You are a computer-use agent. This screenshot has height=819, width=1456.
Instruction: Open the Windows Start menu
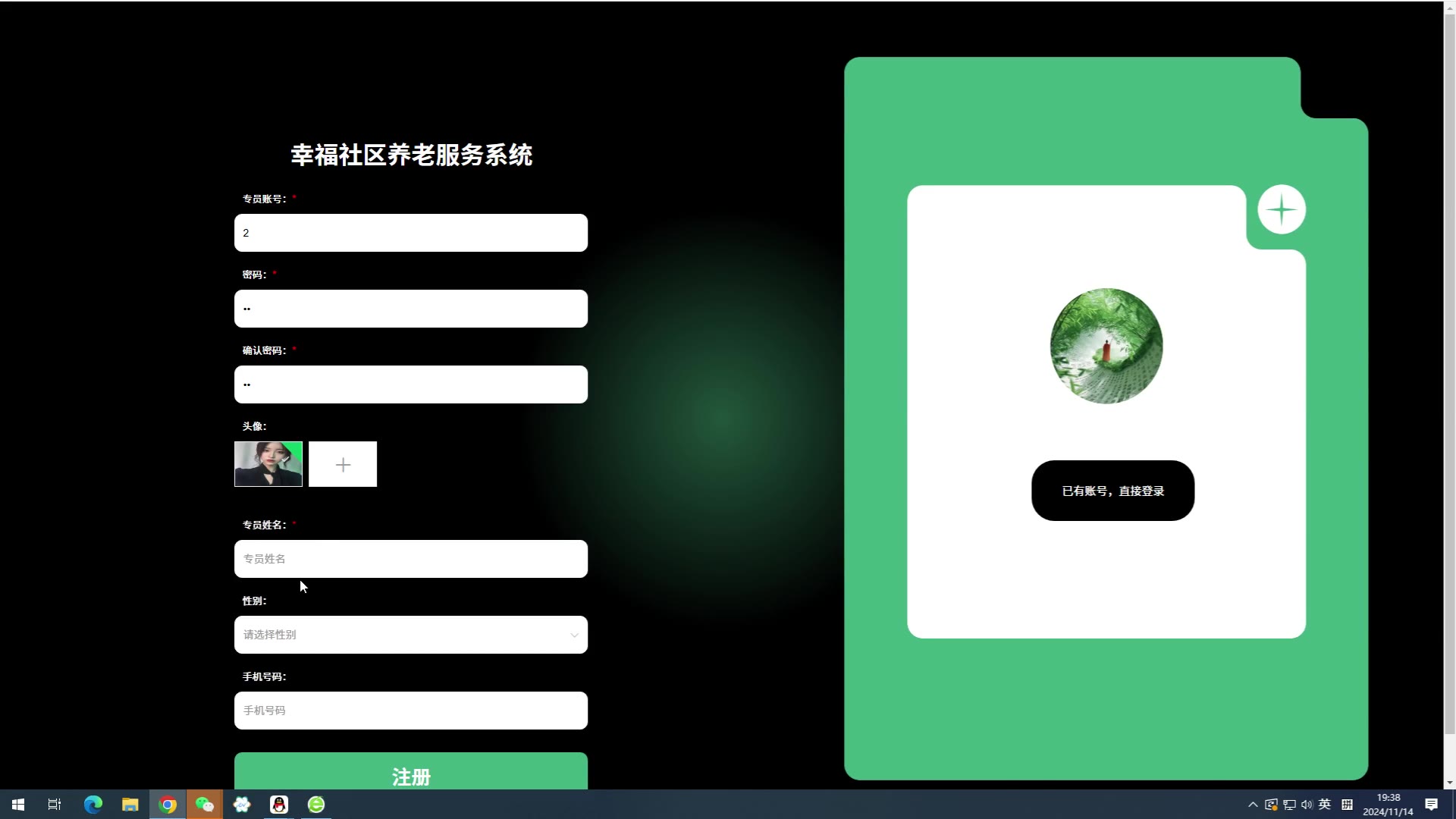tap(18, 805)
